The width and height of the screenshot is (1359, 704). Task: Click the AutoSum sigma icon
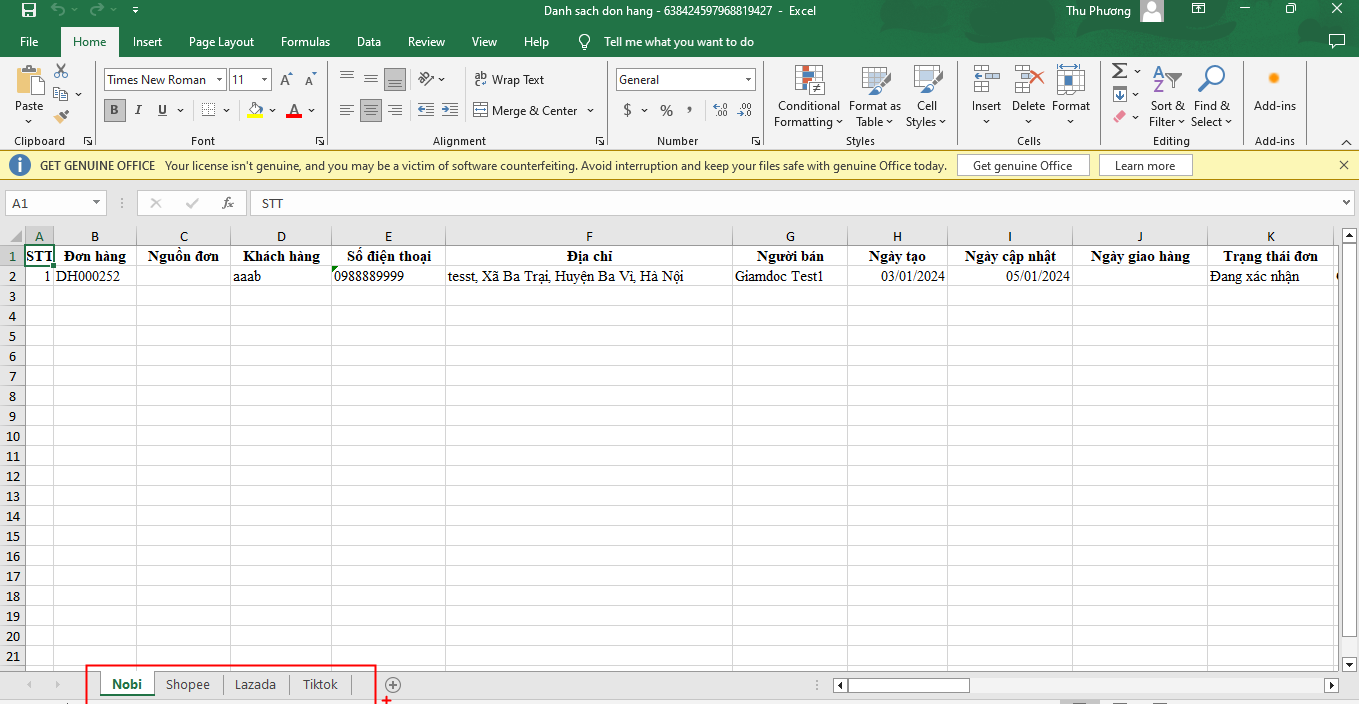click(x=1120, y=71)
